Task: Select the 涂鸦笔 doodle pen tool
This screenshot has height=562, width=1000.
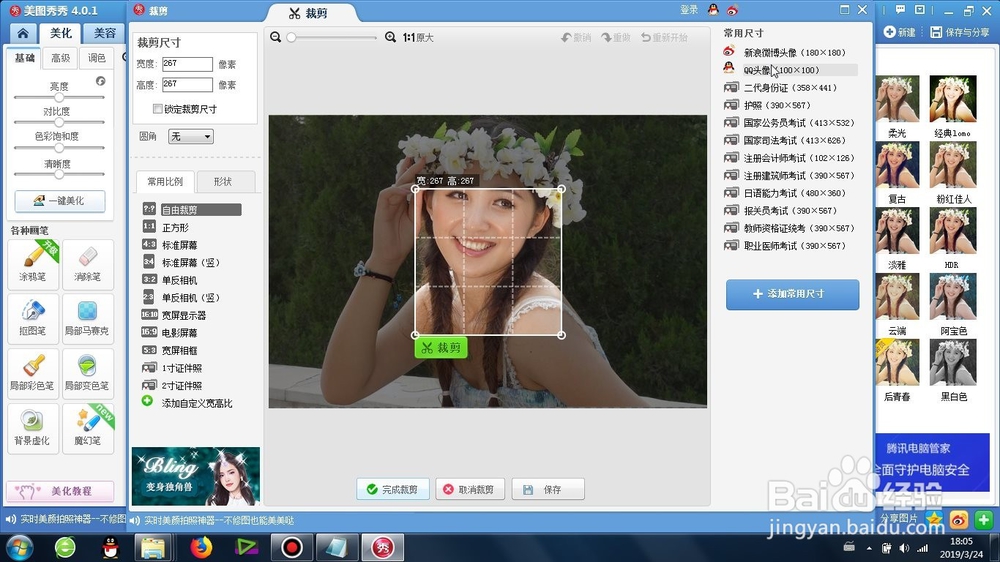Action: click(33, 264)
